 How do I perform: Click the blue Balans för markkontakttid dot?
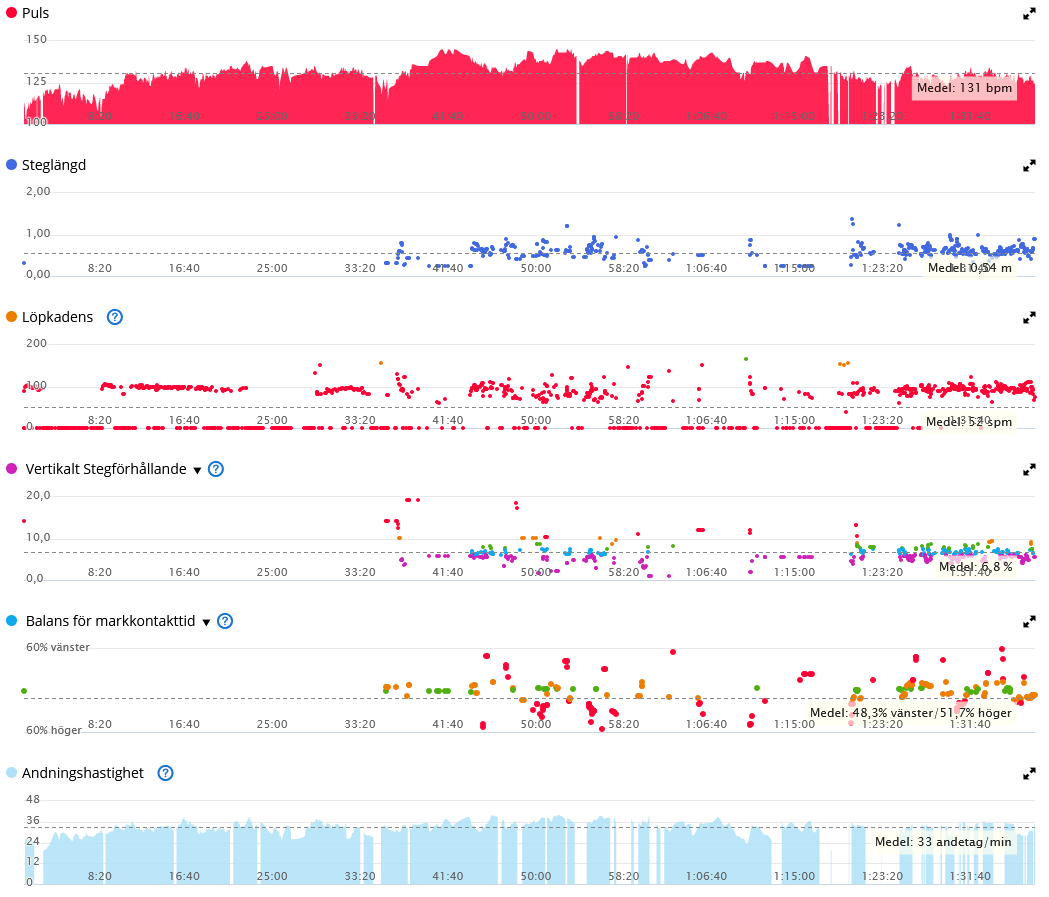(11, 620)
